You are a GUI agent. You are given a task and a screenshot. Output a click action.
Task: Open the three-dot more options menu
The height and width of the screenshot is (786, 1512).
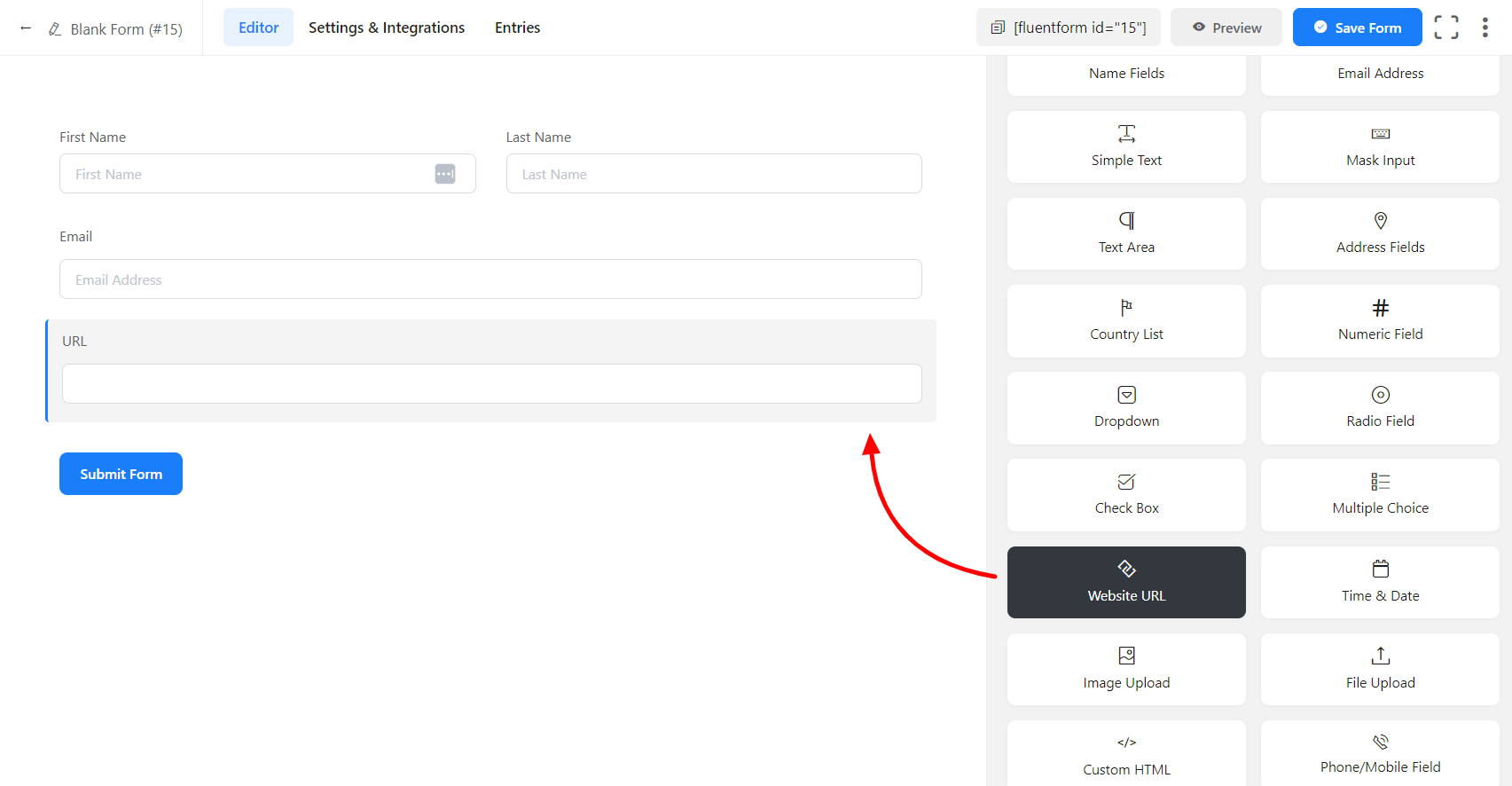1485,28
